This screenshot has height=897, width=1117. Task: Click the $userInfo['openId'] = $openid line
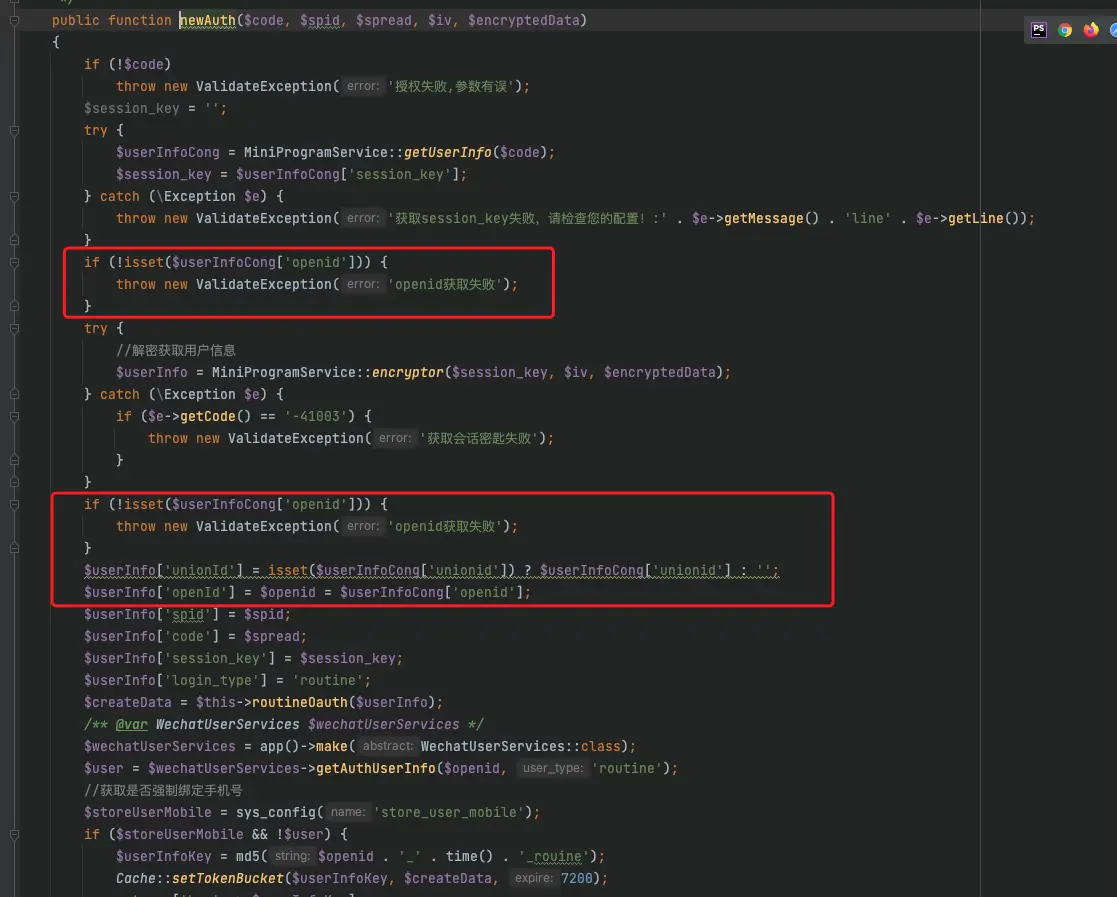click(307, 593)
